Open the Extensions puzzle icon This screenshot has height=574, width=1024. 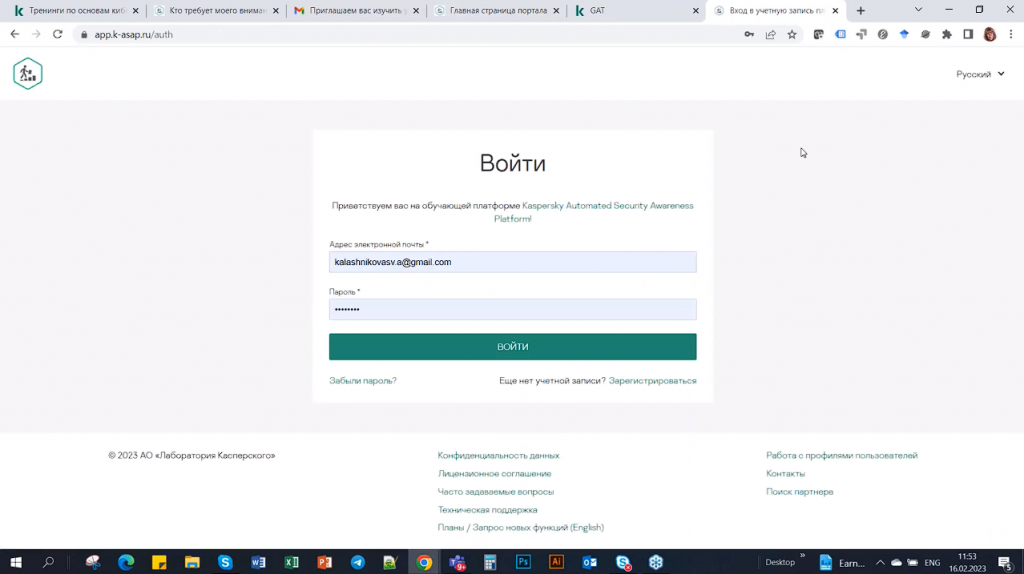(x=947, y=35)
